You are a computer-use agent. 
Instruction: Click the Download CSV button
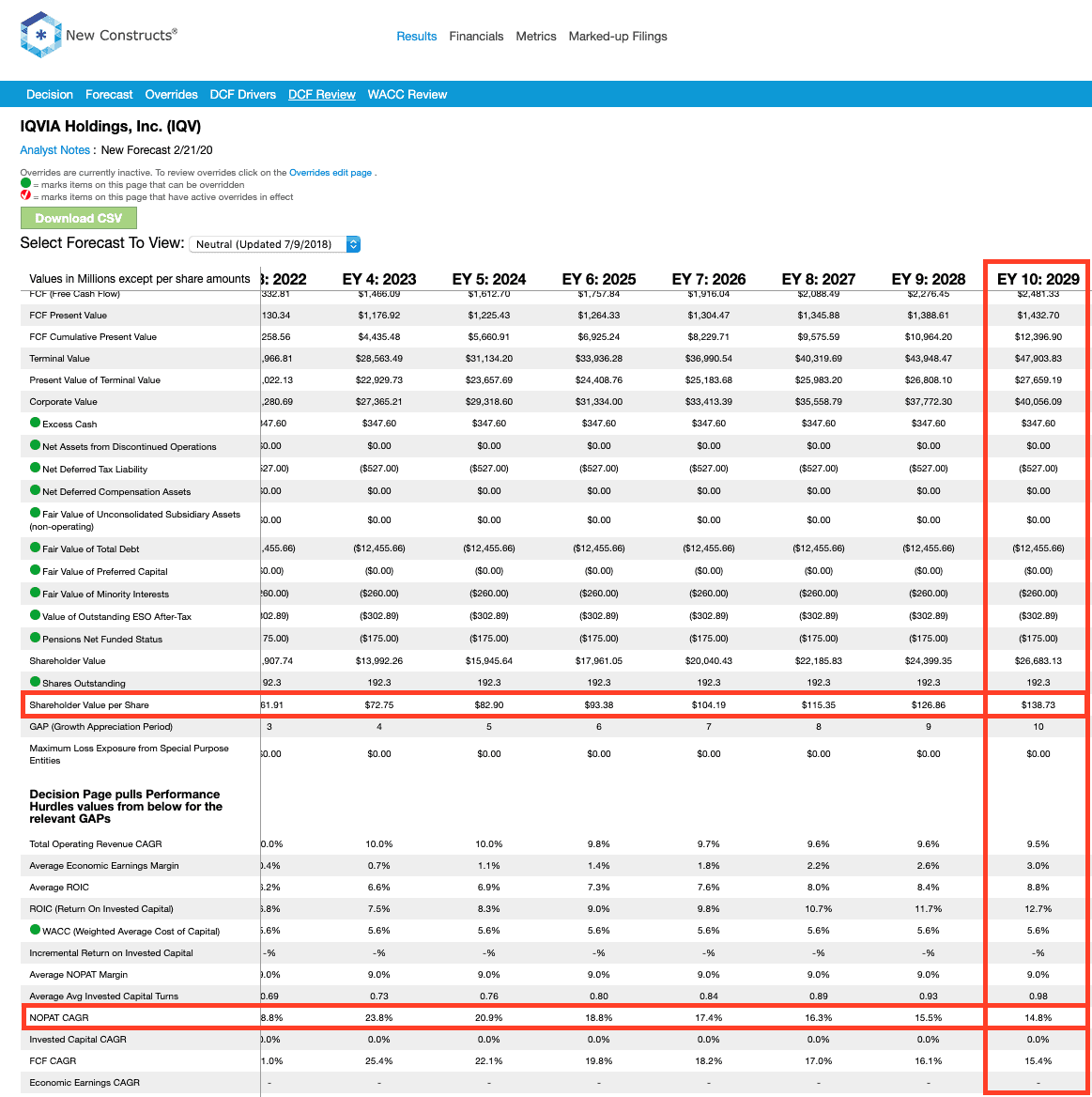78,218
